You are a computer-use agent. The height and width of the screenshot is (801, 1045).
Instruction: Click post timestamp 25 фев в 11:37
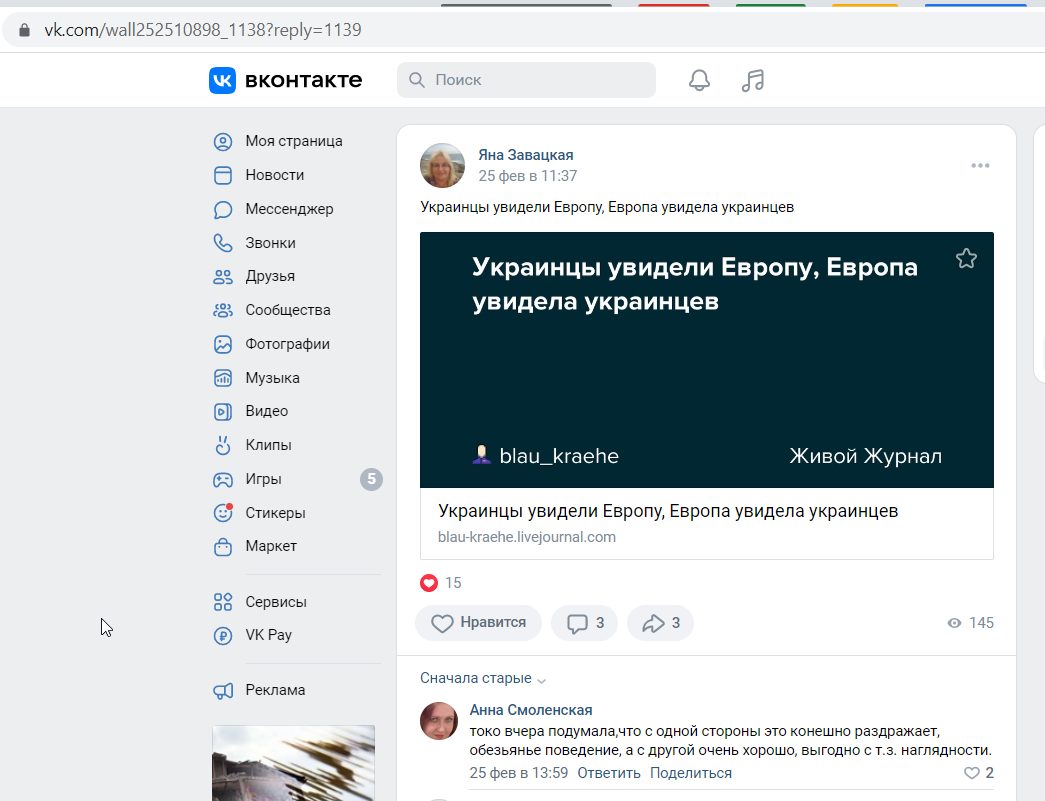[527, 176]
